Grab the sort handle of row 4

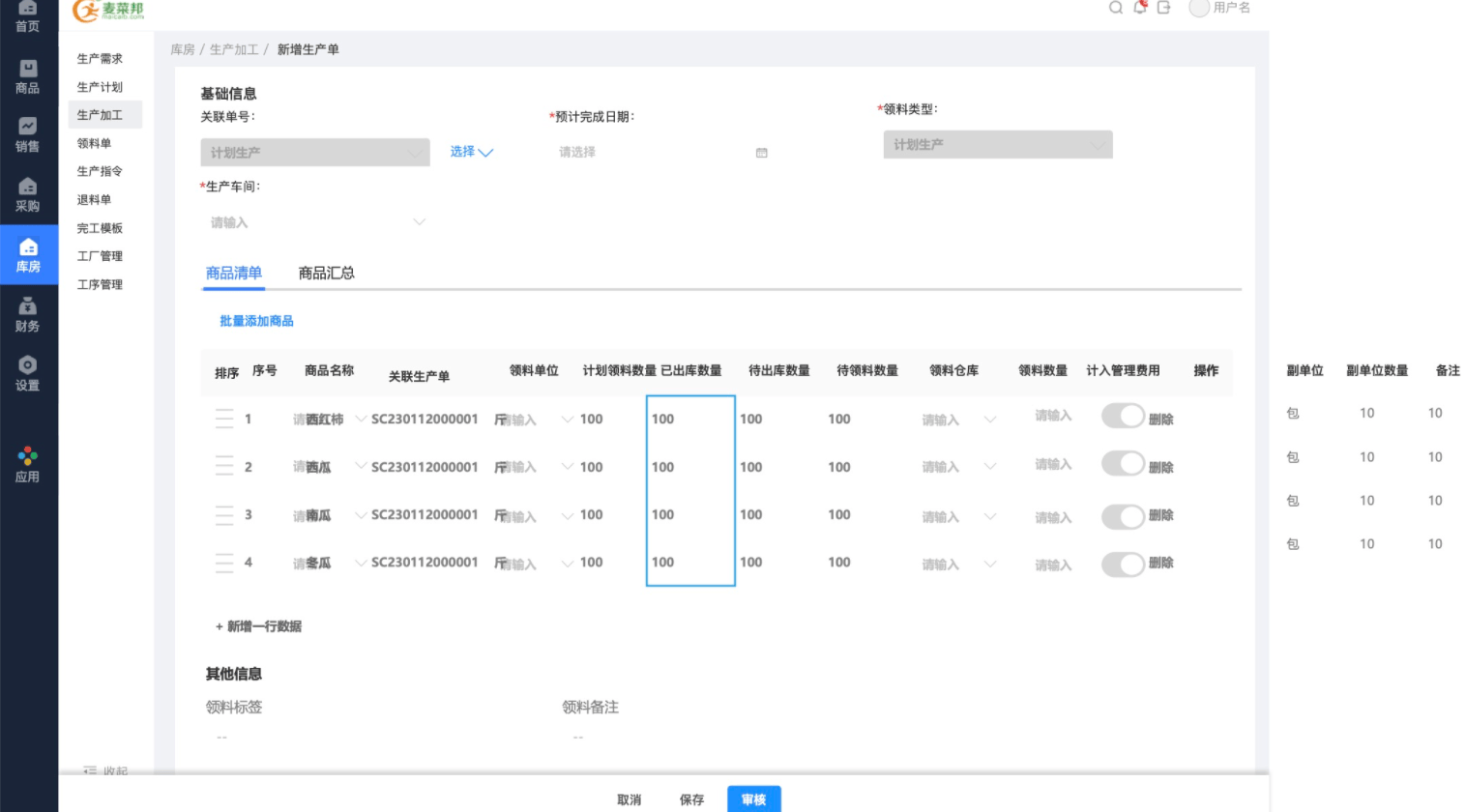coord(224,562)
